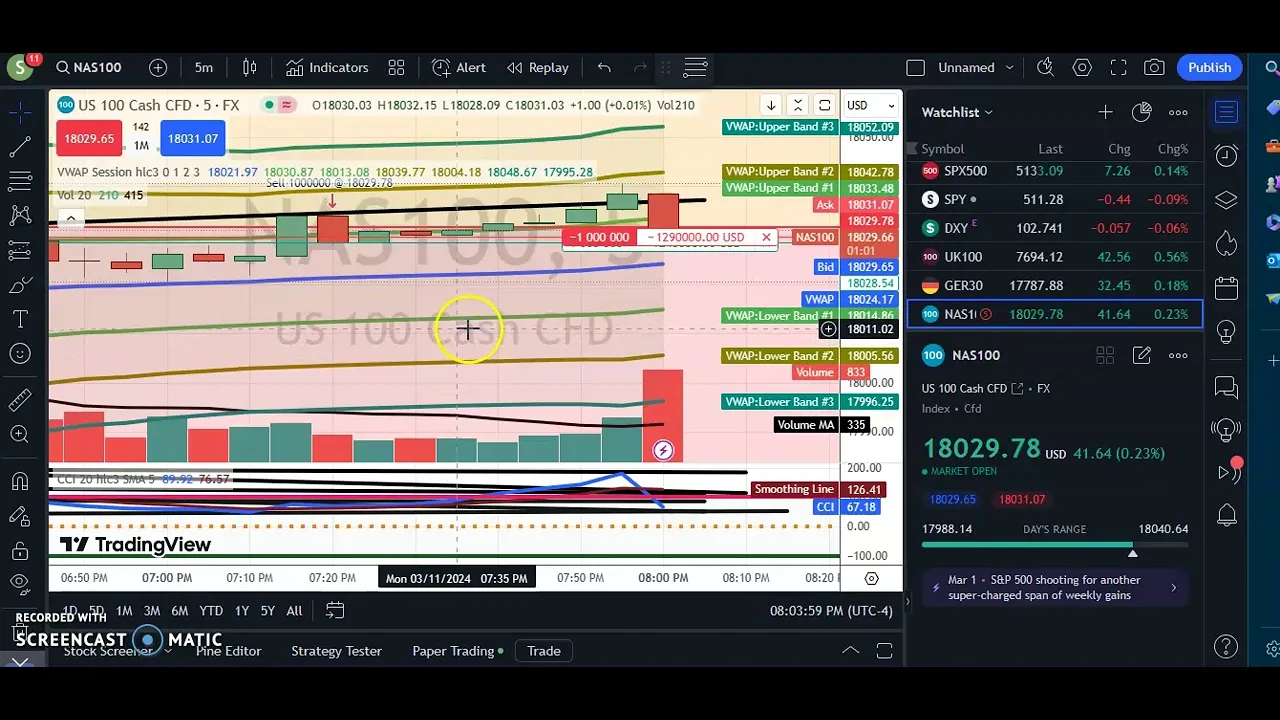Add note for NAS100 pencil icon
1280x720 pixels.
1141,355
